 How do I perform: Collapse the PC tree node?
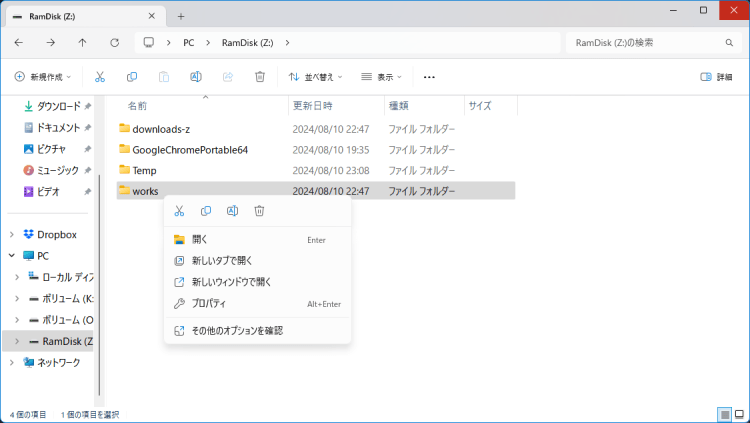click(x=11, y=256)
